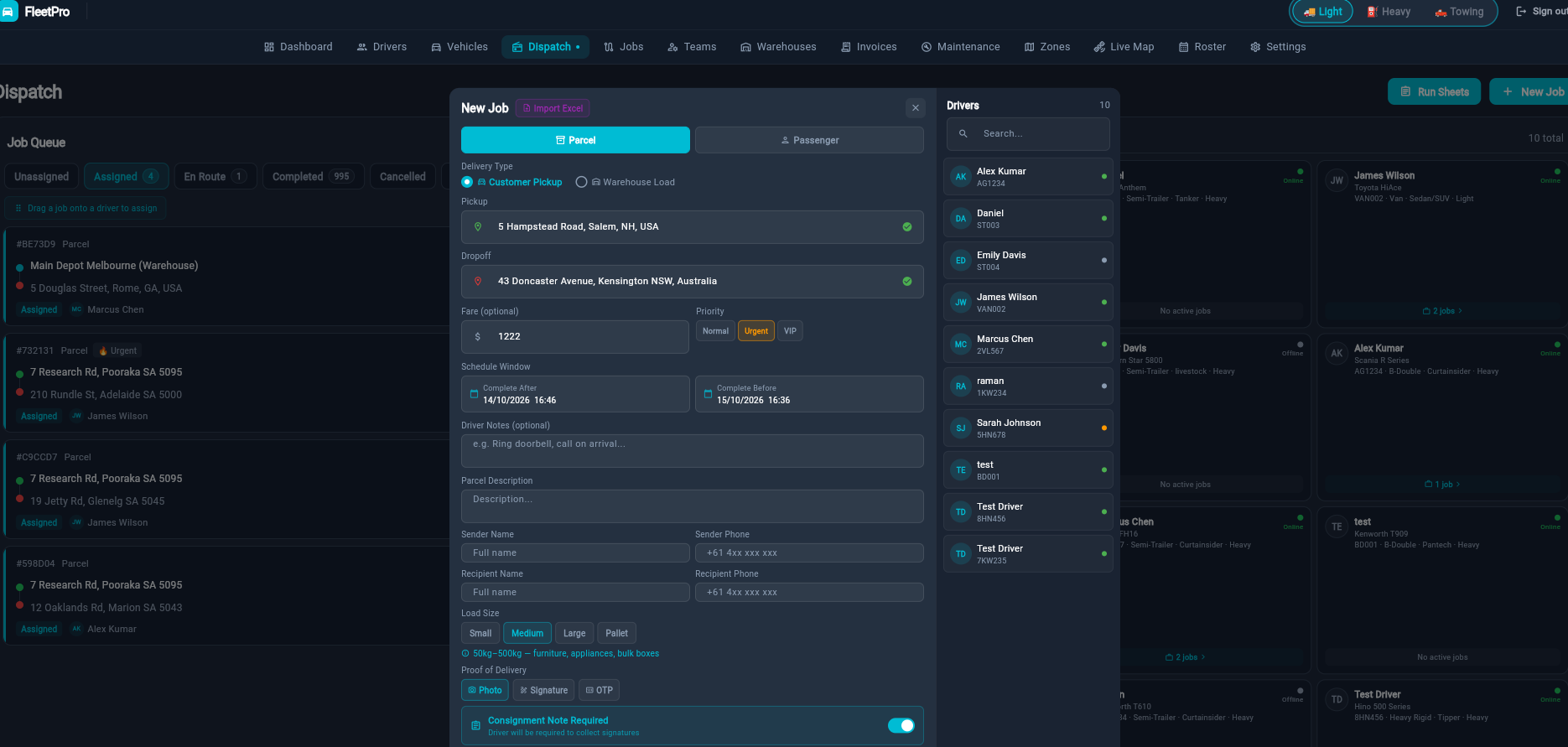Click the red pin icon in Dropoff field
This screenshot has width=1568, height=747.
[478, 282]
